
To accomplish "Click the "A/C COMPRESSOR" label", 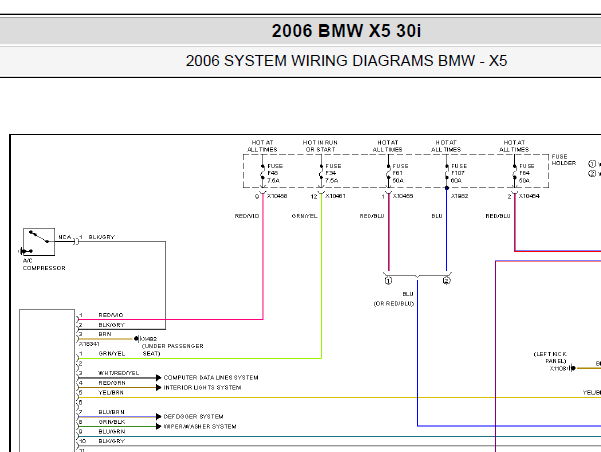I will point(44,265).
